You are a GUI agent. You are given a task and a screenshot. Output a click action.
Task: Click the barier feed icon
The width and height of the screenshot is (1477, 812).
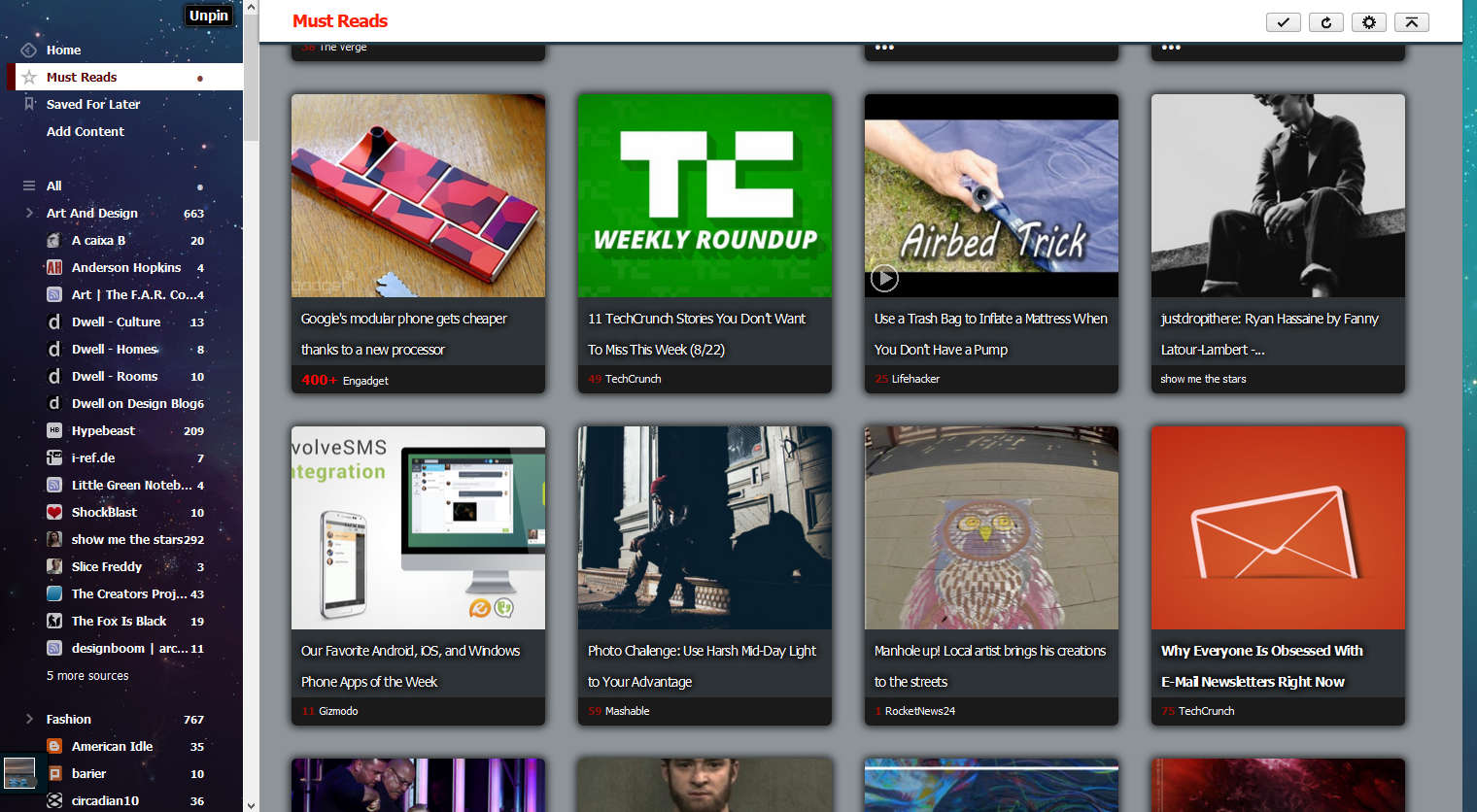coord(54,773)
